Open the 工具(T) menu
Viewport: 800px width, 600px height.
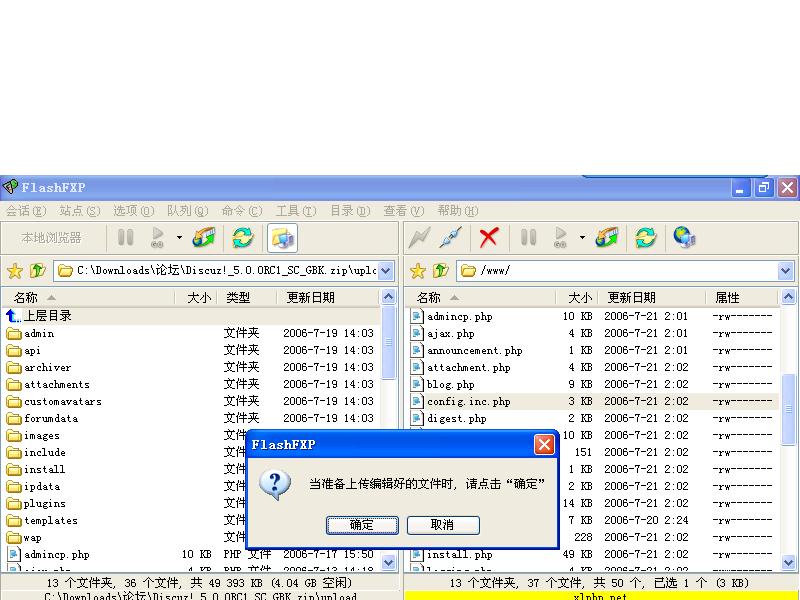click(x=296, y=211)
